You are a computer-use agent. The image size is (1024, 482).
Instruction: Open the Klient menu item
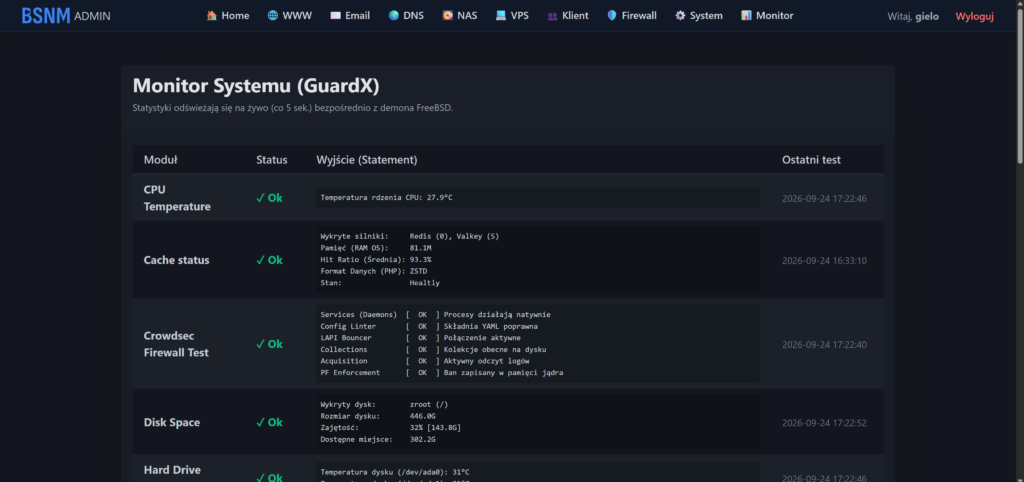568,16
